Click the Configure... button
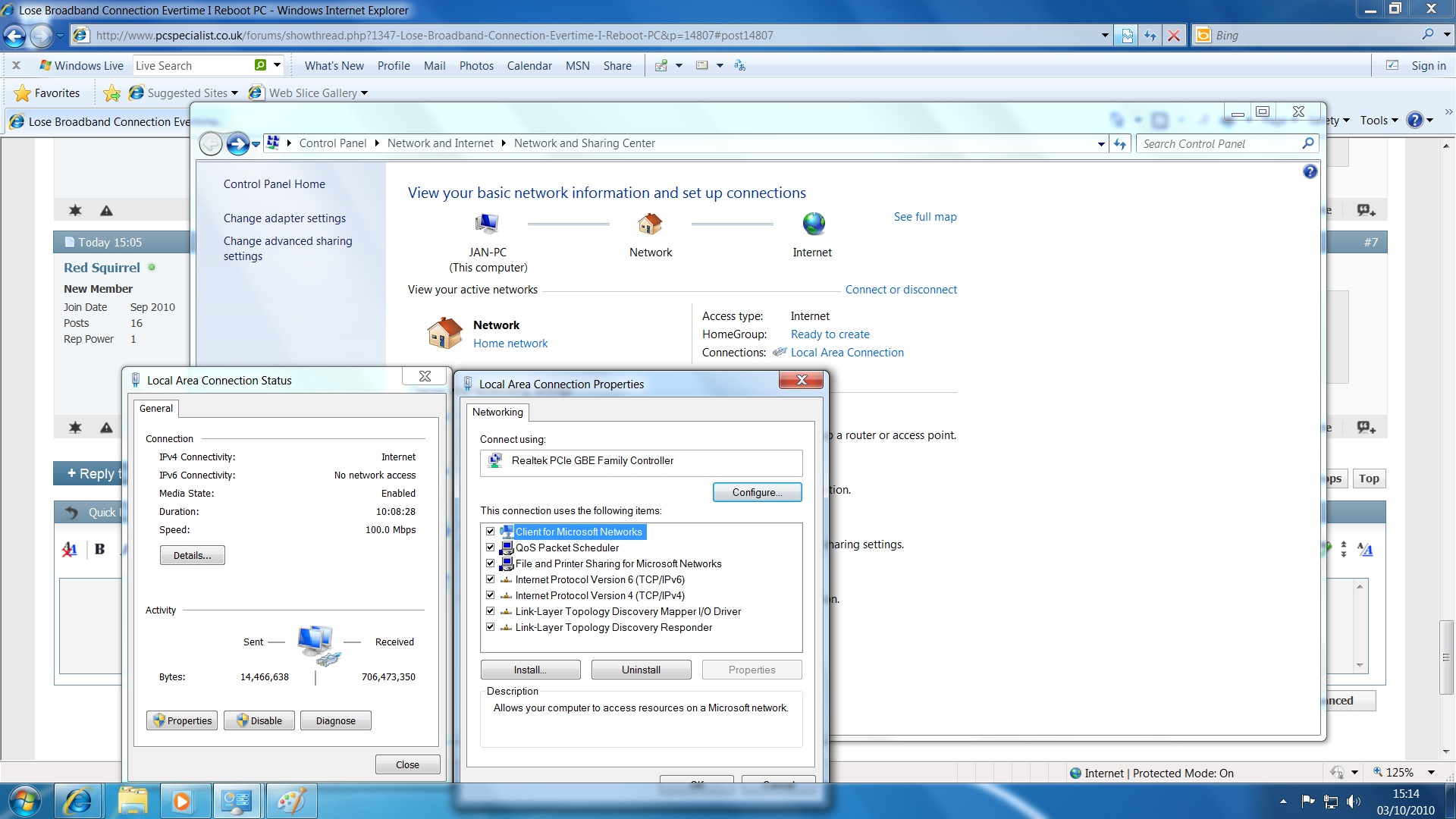1456x819 pixels. coord(757,492)
